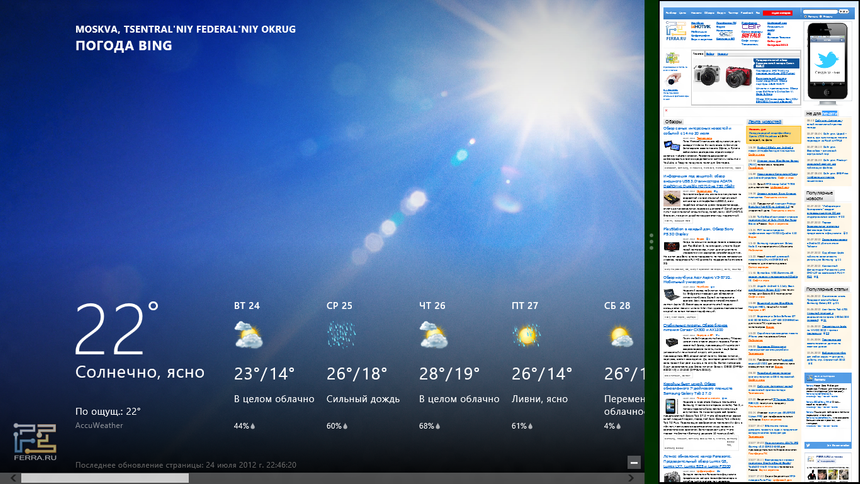Click the ЧТ 26 day label

[x=432, y=306]
